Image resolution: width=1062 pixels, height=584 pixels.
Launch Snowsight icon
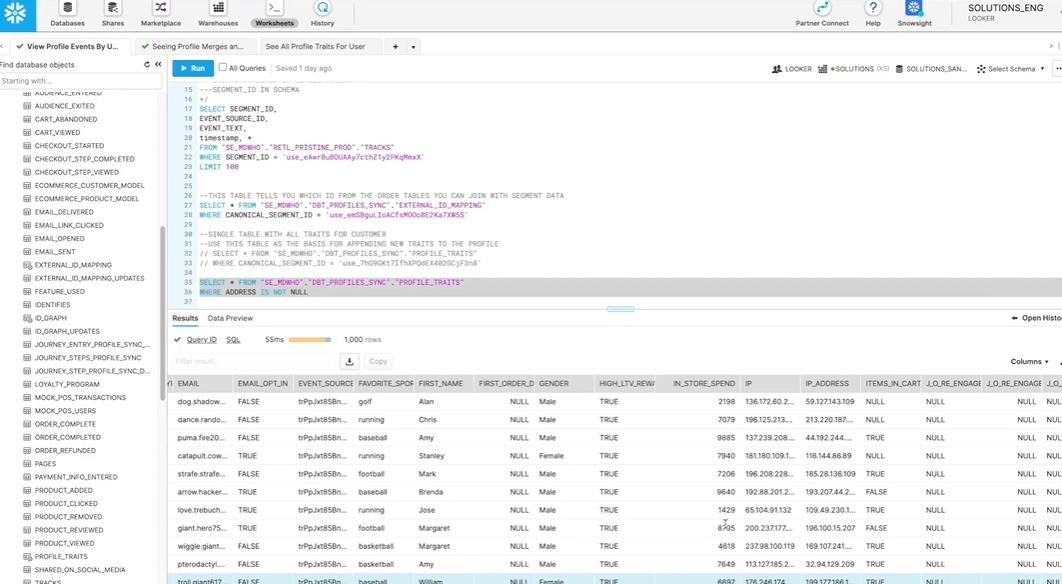(914, 9)
